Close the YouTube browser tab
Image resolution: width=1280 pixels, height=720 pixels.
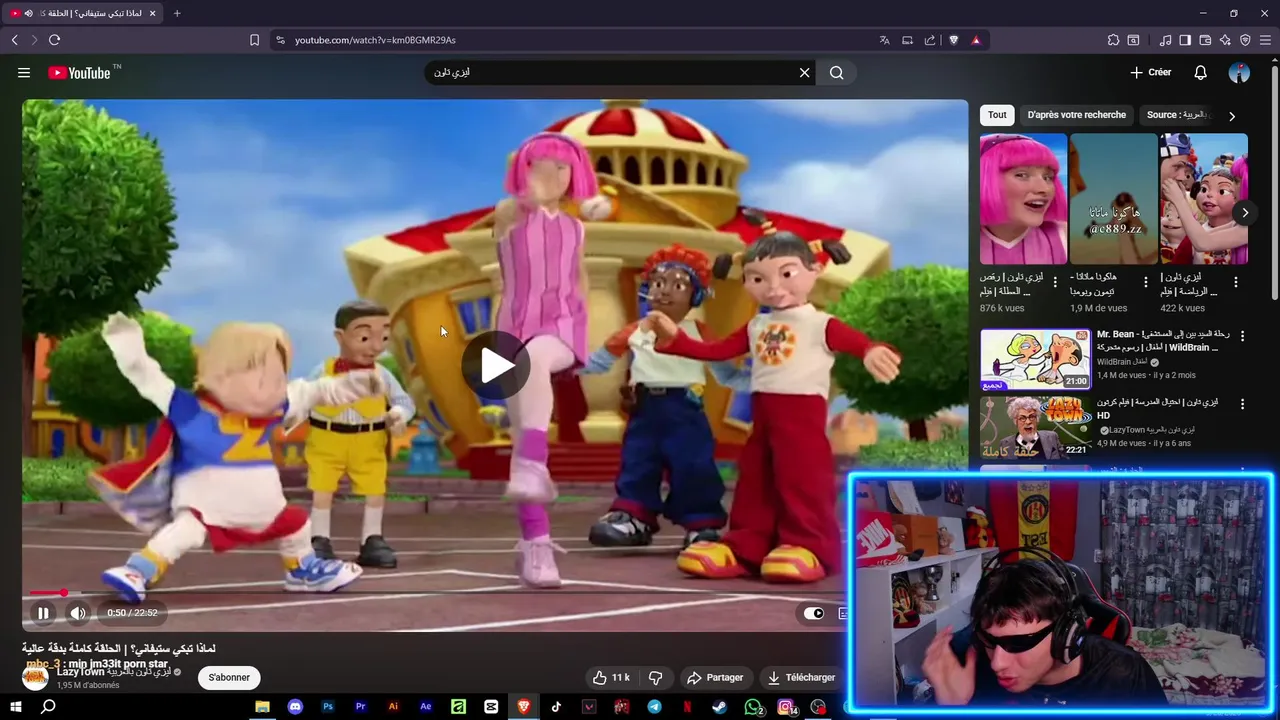153,13
